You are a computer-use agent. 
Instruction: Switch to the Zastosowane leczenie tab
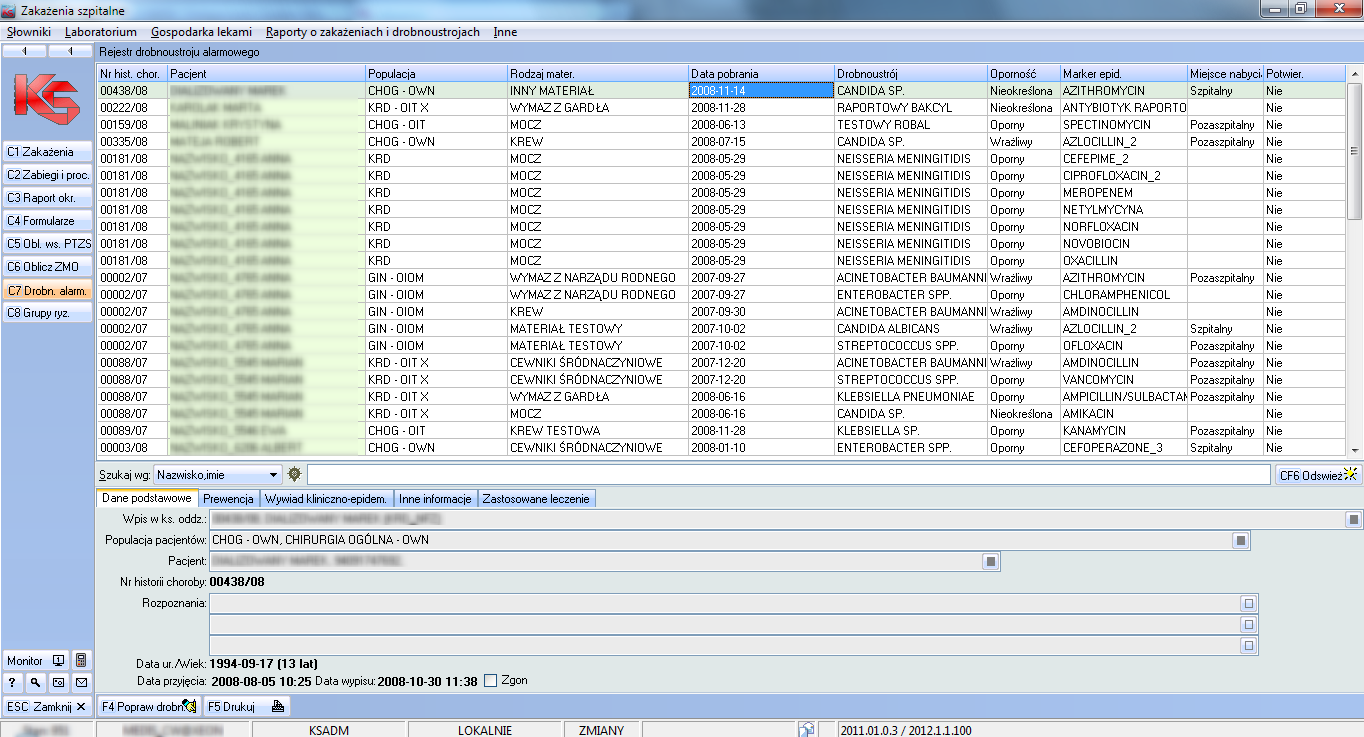pyautogui.click(x=538, y=498)
